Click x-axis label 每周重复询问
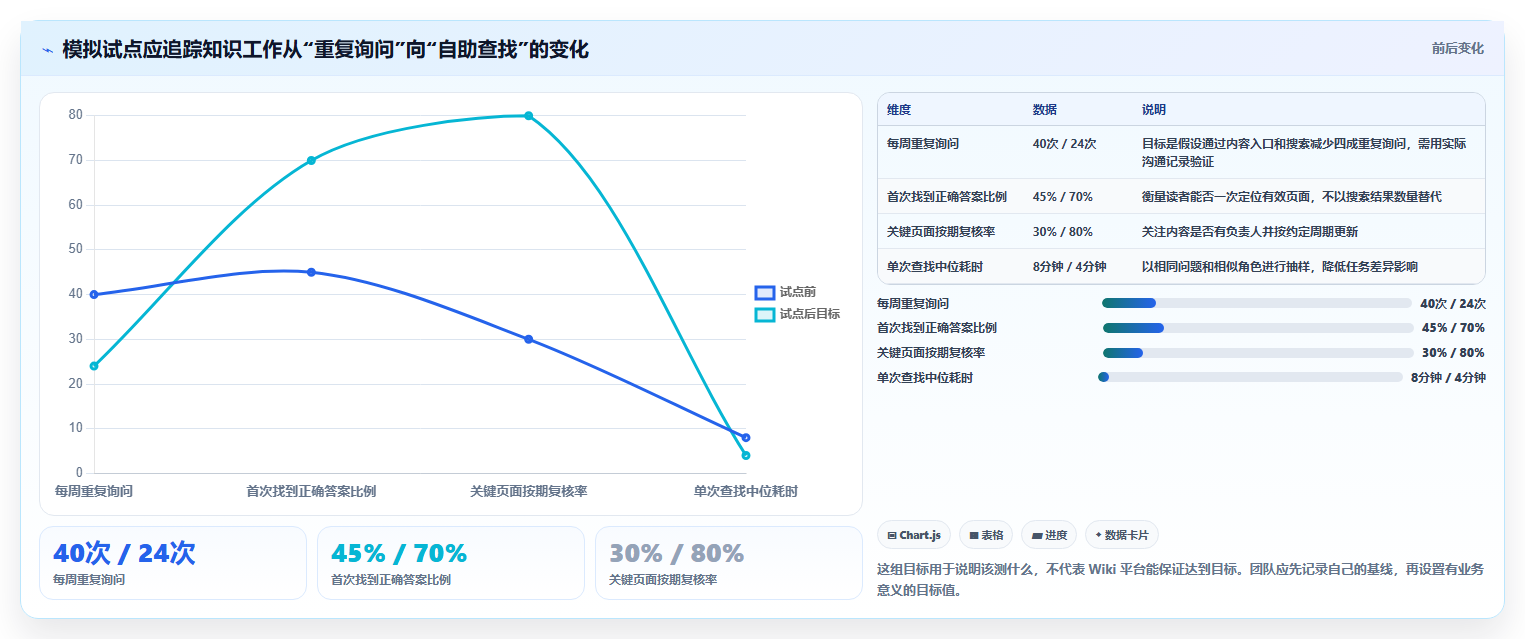Screen dimensions: 1525x639 tap(94, 492)
